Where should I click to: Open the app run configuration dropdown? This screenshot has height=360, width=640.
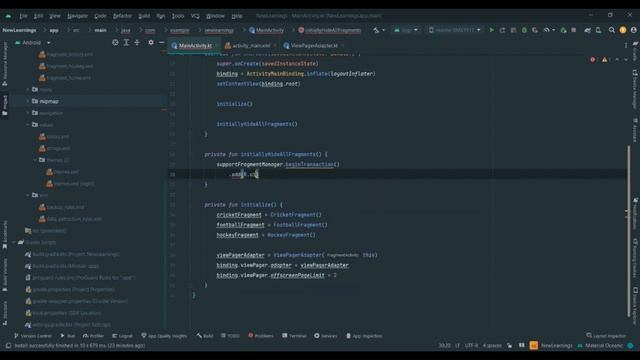406,30
